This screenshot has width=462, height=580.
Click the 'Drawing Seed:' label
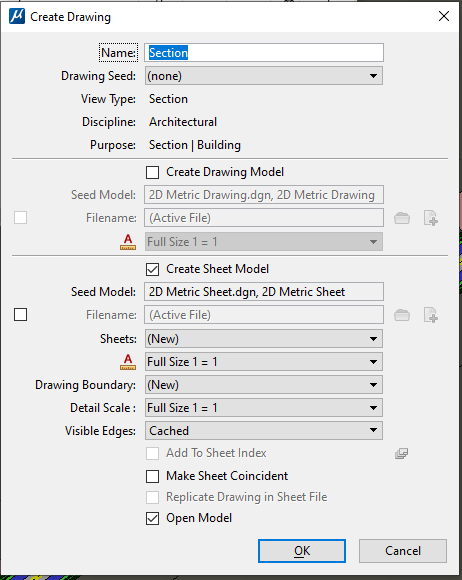[98, 76]
